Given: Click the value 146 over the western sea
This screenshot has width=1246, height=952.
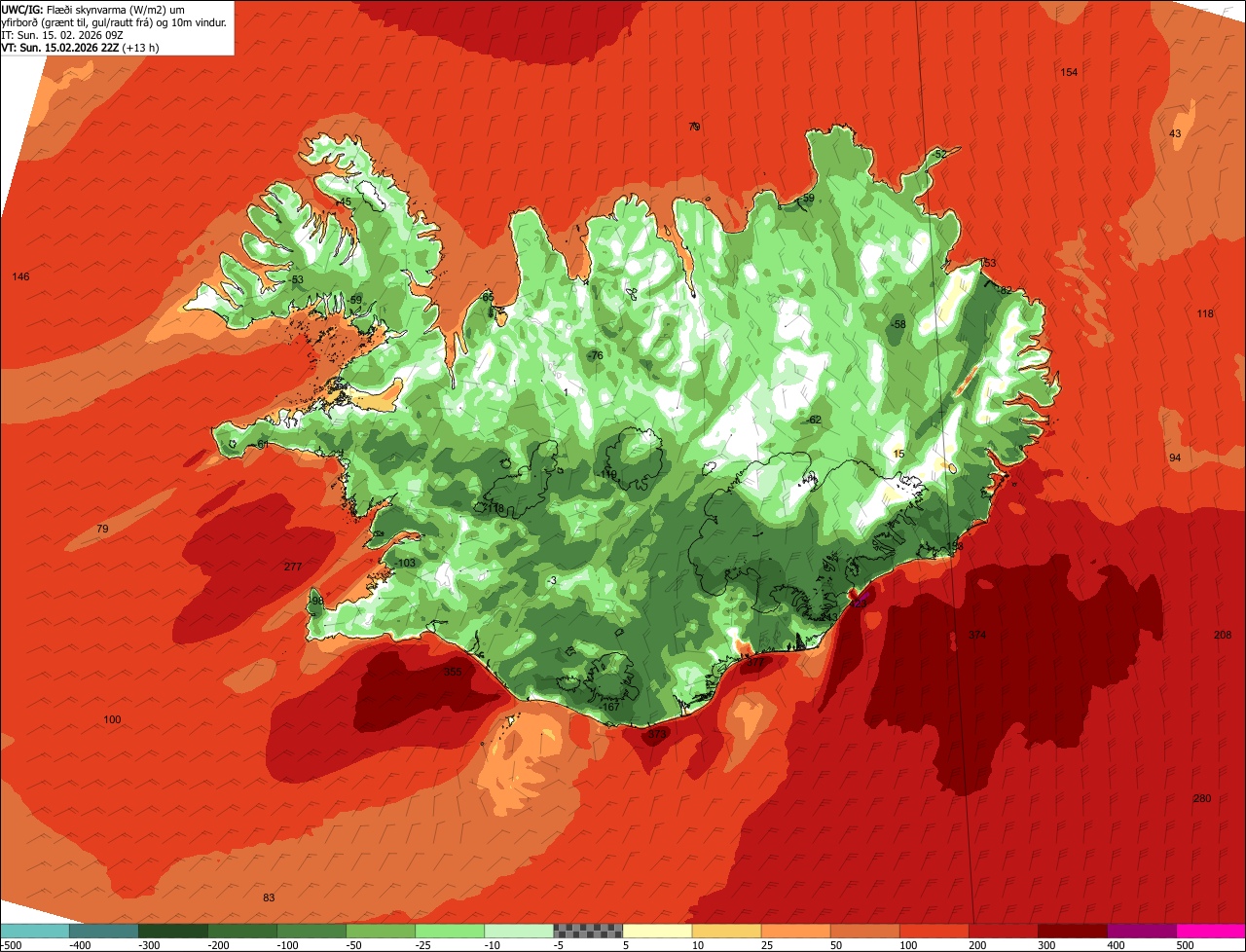Looking at the screenshot, I should pyautogui.click(x=20, y=277).
